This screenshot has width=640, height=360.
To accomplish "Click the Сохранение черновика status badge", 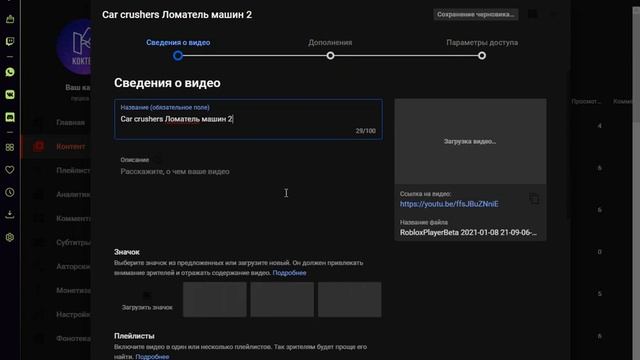I will [476, 14].
